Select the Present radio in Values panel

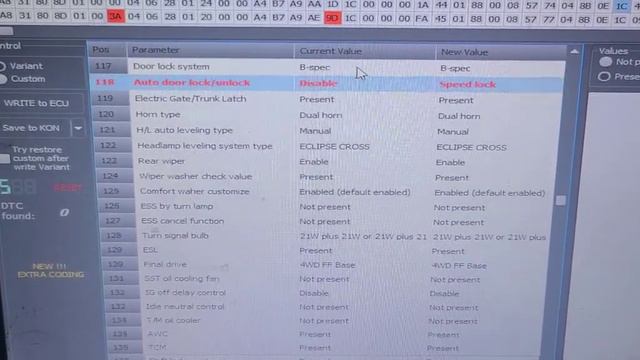tap(604, 76)
